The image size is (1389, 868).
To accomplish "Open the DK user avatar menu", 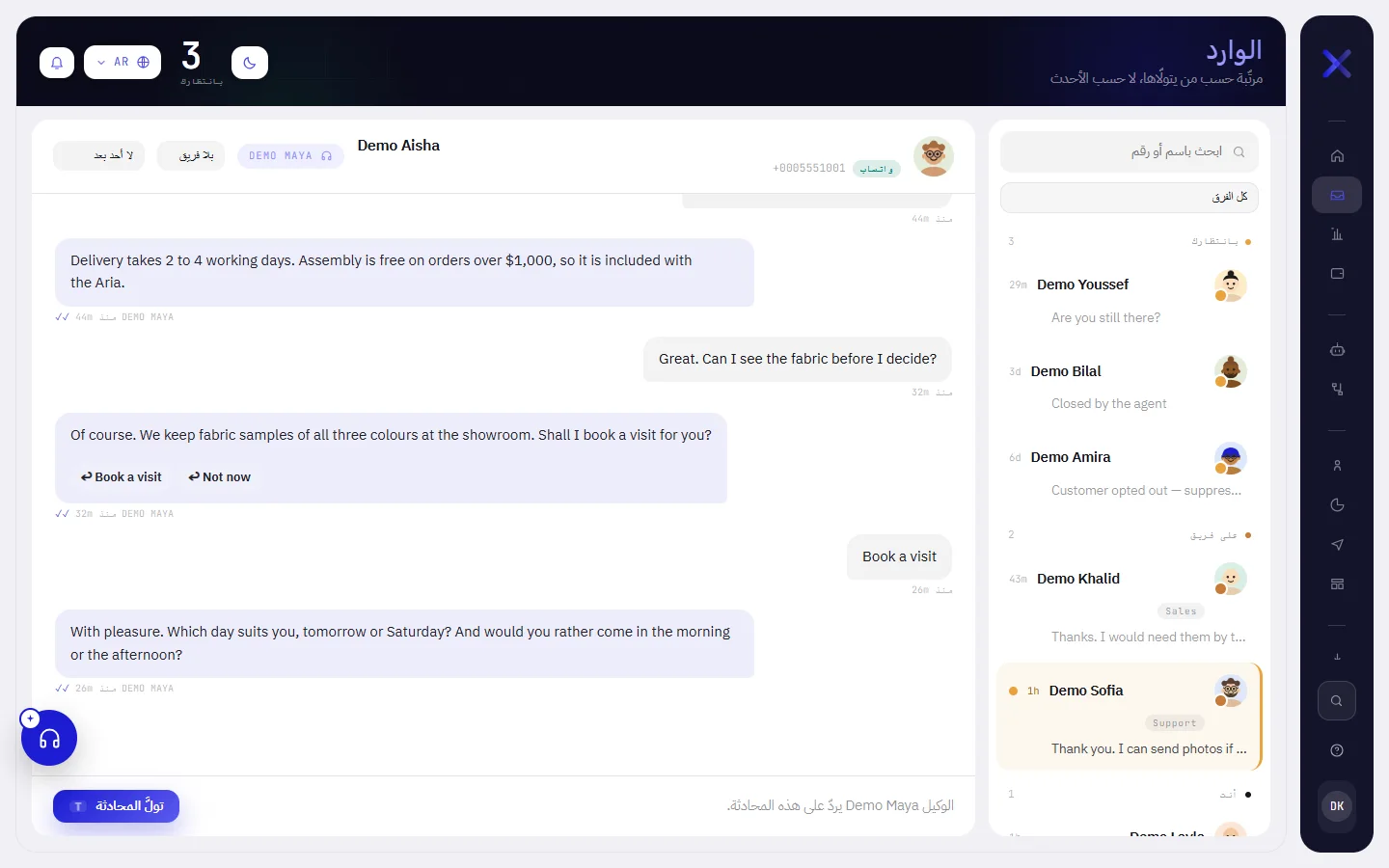I will pyautogui.click(x=1337, y=806).
